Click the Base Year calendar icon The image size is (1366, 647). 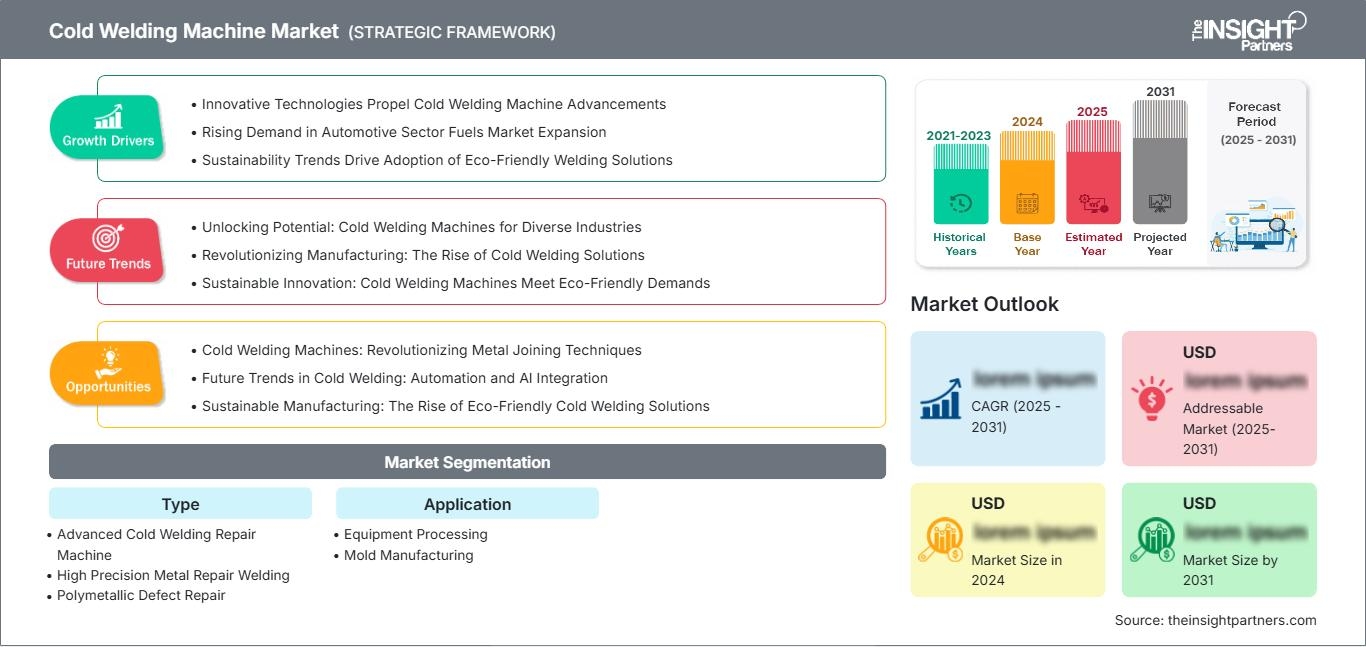coord(1027,204)
